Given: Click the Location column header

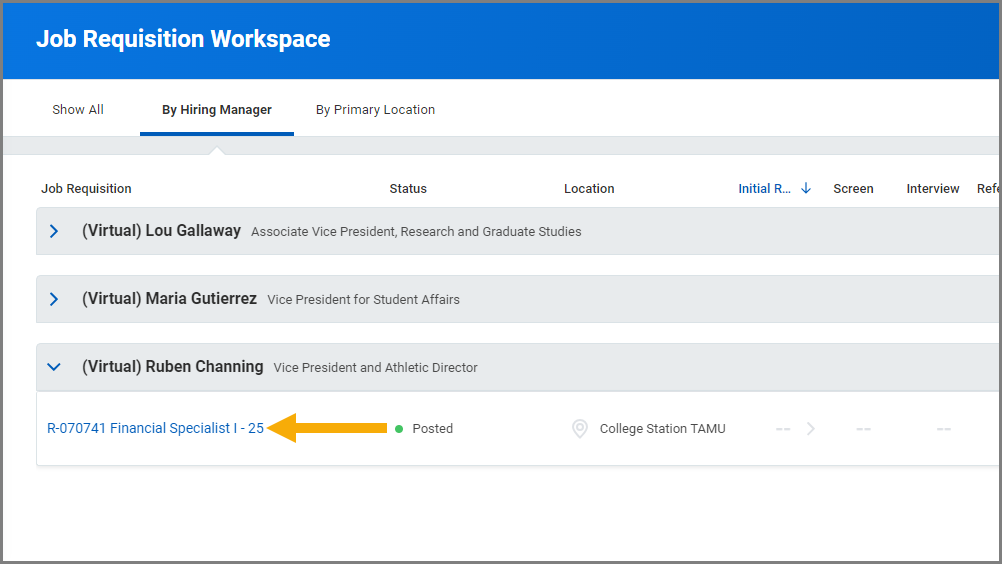Looking at the screenshot, I should click(589, 188).
